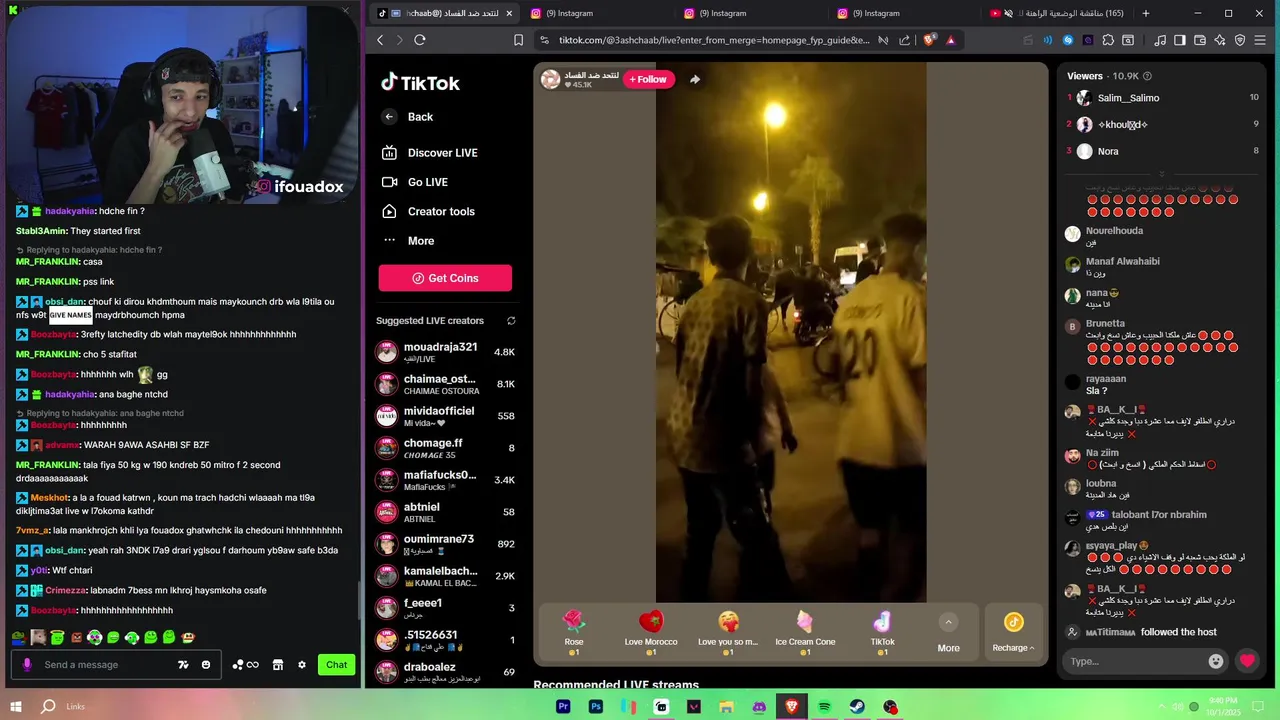
Task: Click the TikTok URL address bar
Action: pos(714,40)
